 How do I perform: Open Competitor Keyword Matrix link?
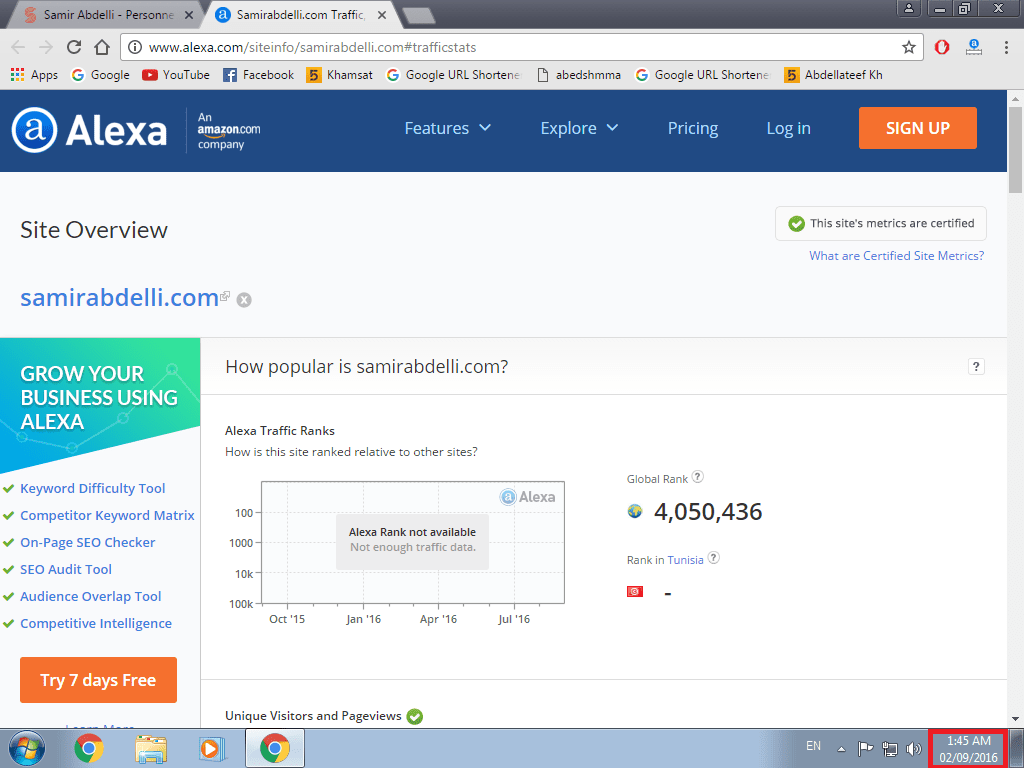click(107, 515)
